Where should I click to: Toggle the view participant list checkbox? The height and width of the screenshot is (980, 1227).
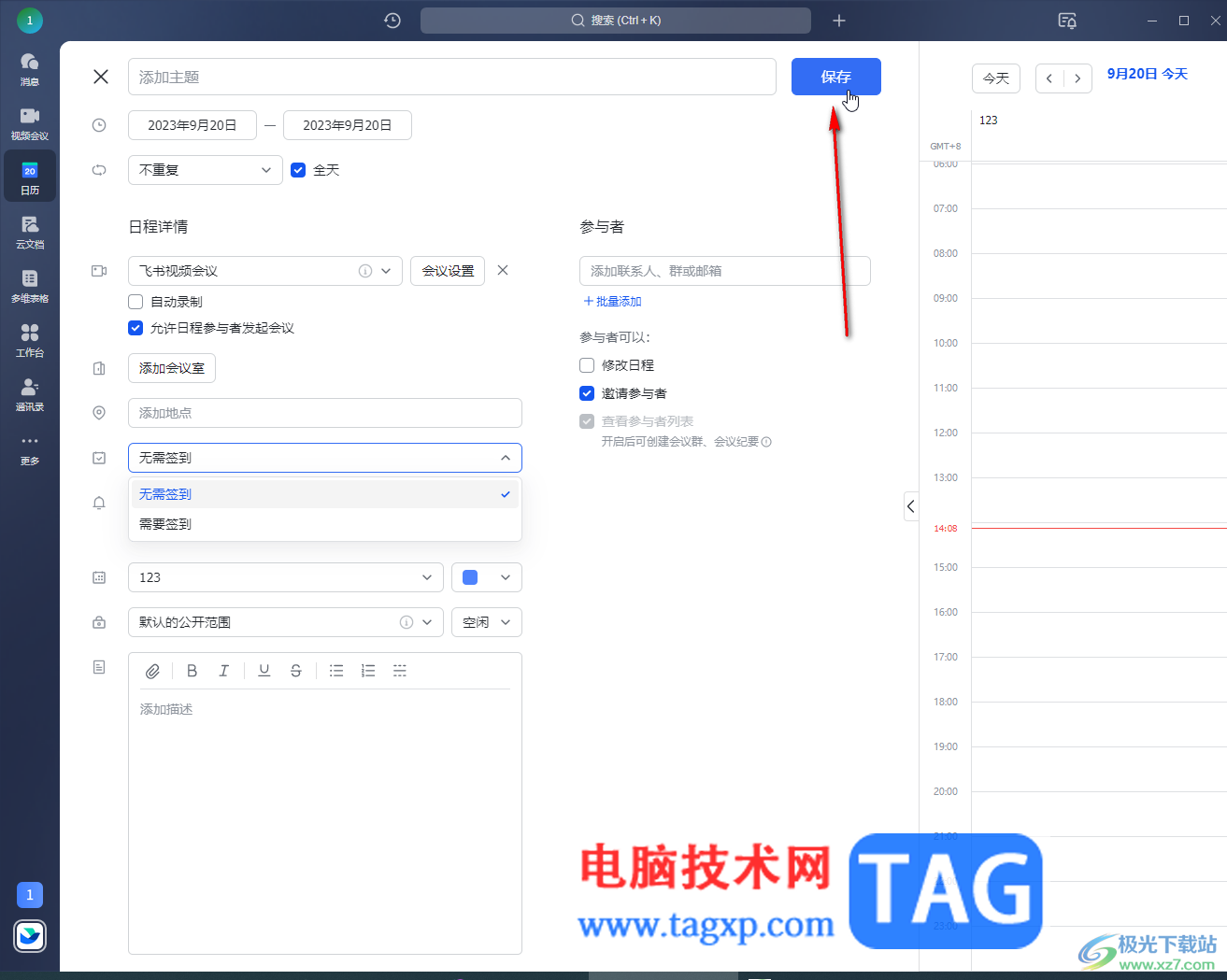pos(587,421)
